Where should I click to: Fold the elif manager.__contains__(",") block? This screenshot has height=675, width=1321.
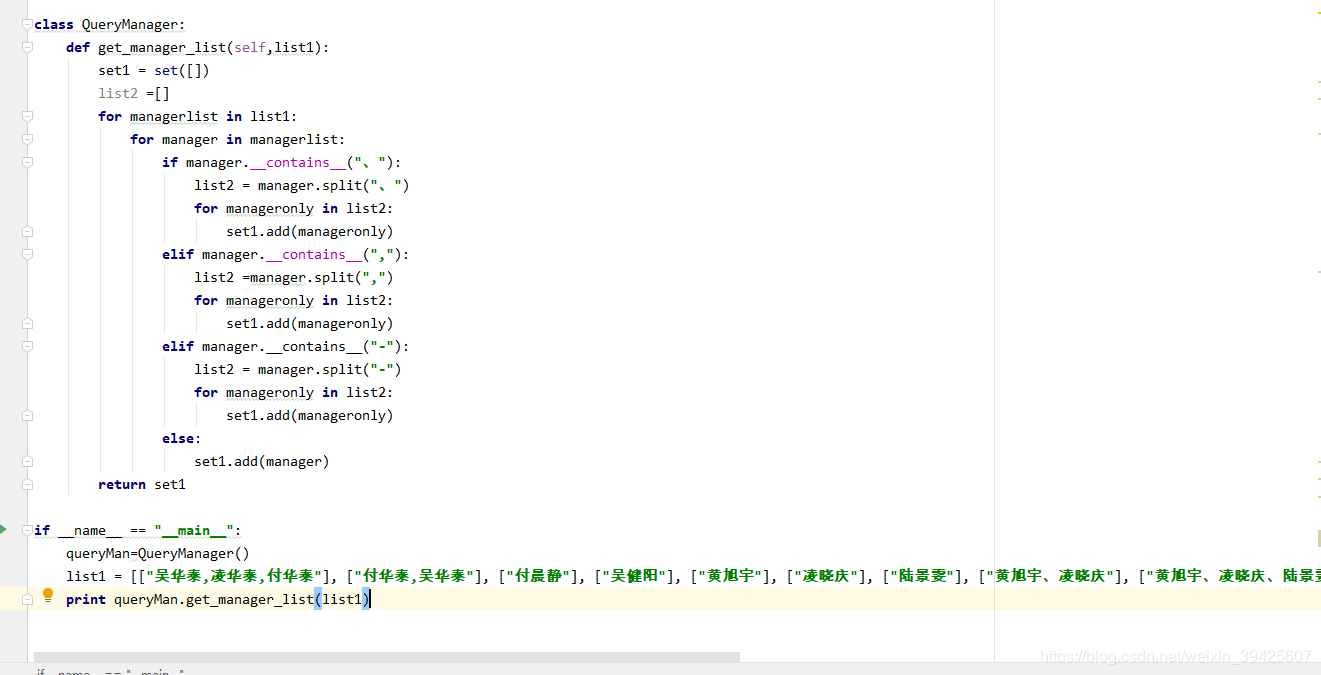28,254
